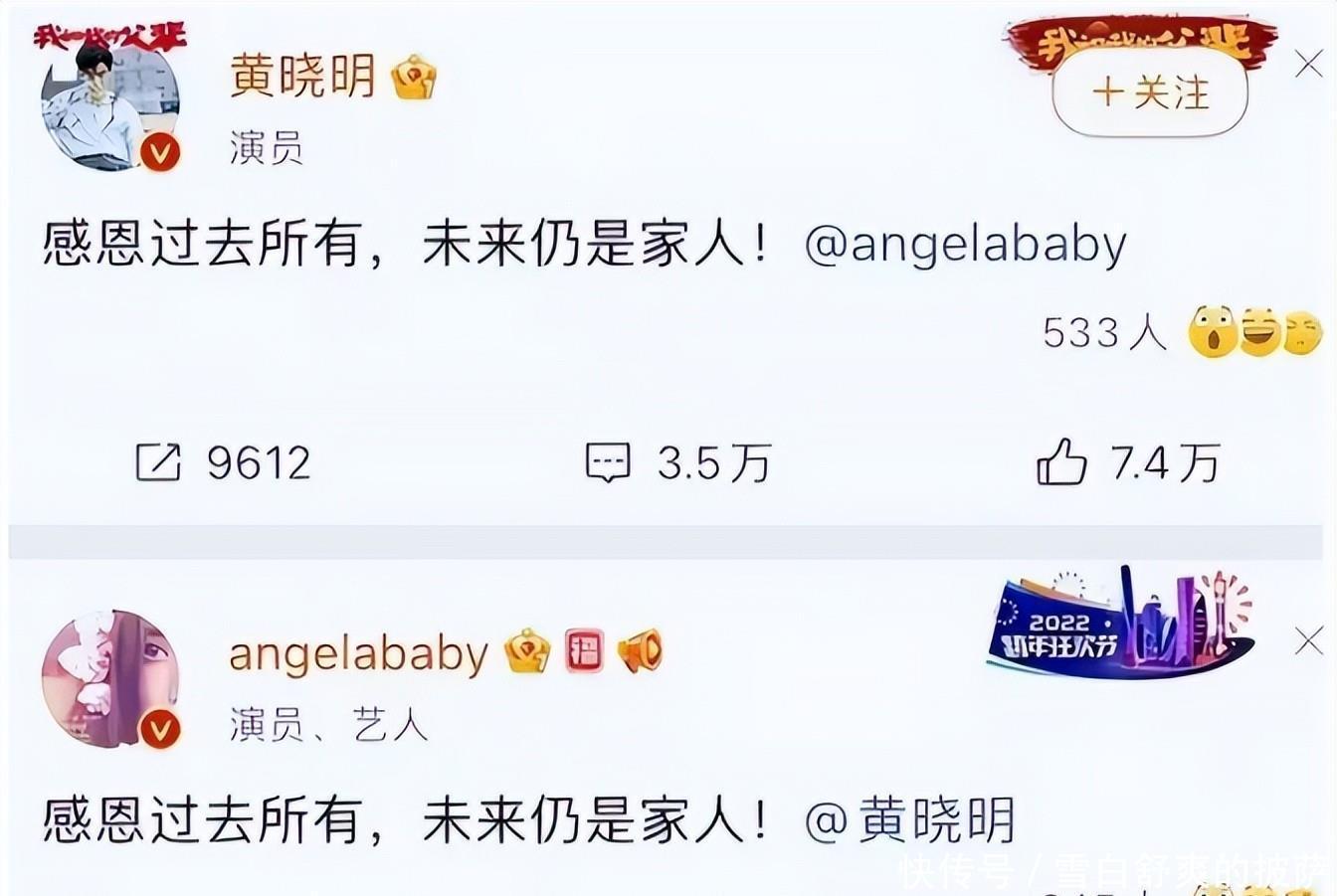Viewport: 1337px width, 896px height.
Task: Click the crown badge next to 黄晓明
Action: tap(414, 78)
